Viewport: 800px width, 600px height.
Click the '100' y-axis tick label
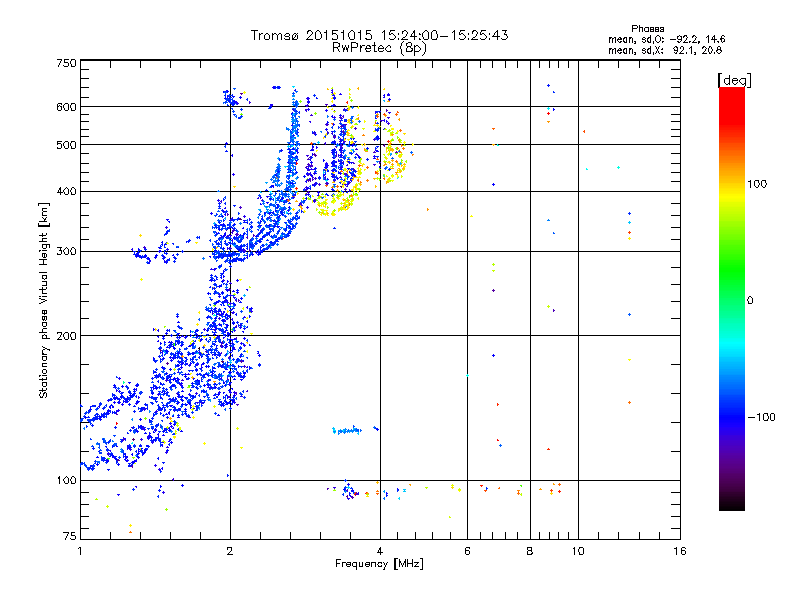tap(66, 481)
